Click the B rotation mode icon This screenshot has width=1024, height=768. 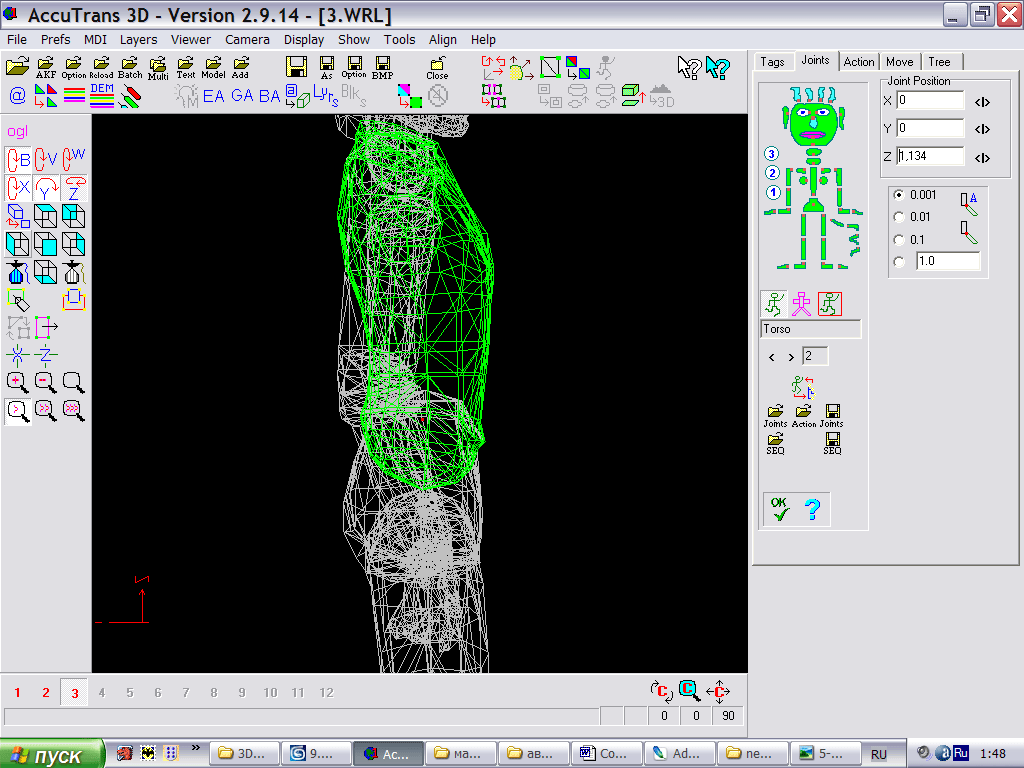click(18, 159)
